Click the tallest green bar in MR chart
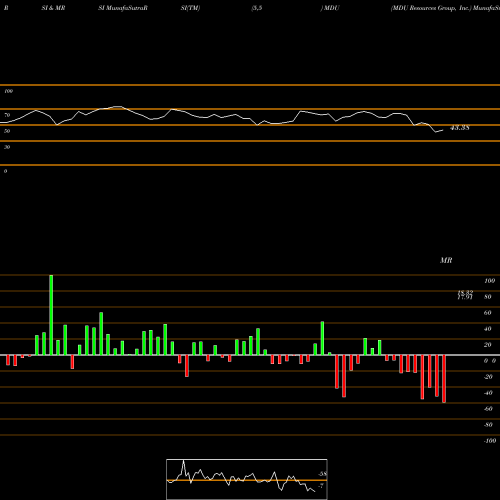Image resolution: width=500 pixels, height=500 pixels. point(51,315)
